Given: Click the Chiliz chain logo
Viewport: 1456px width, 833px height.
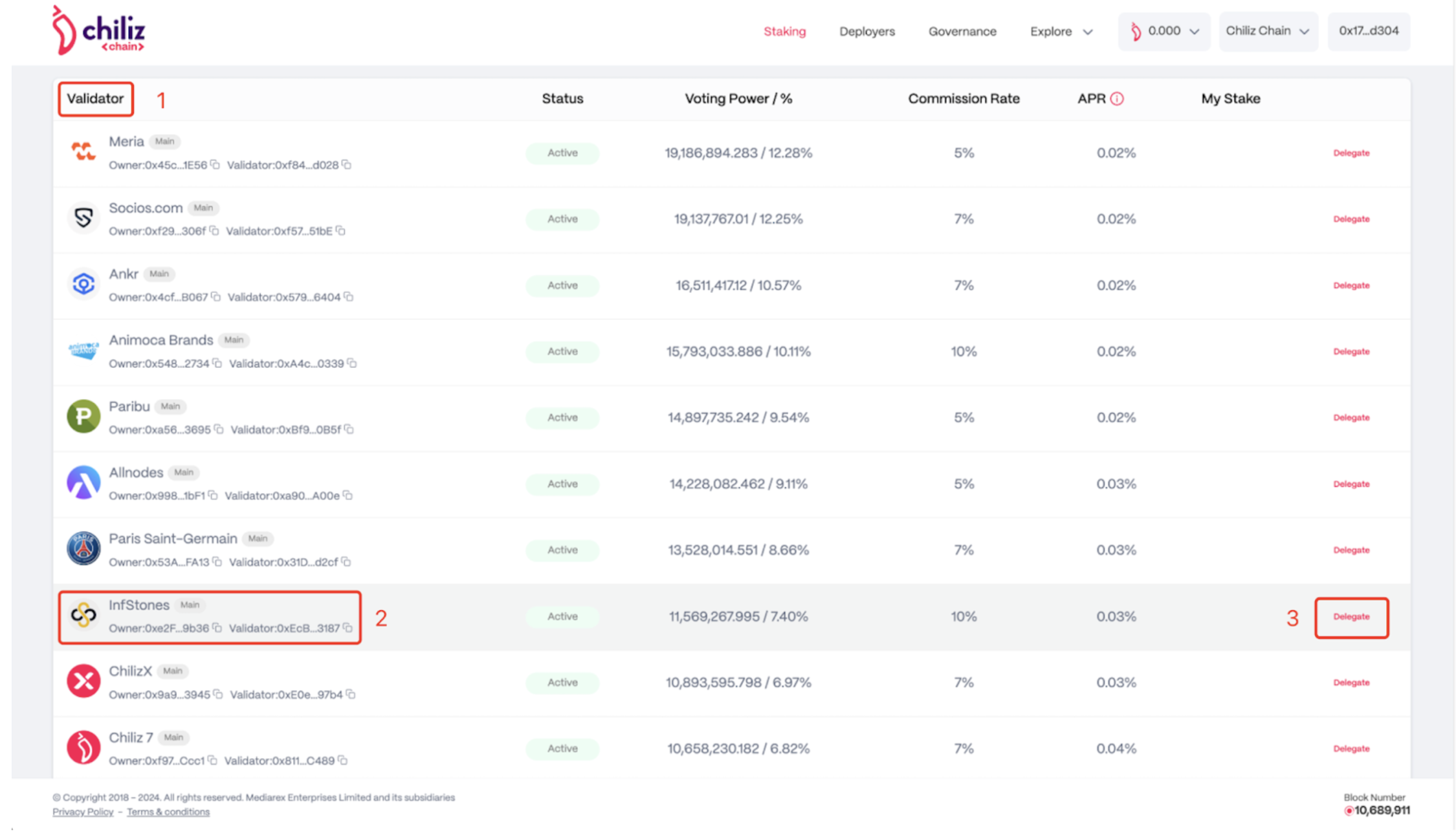Looking at the screenshot, I should click(x=98, y=30).
